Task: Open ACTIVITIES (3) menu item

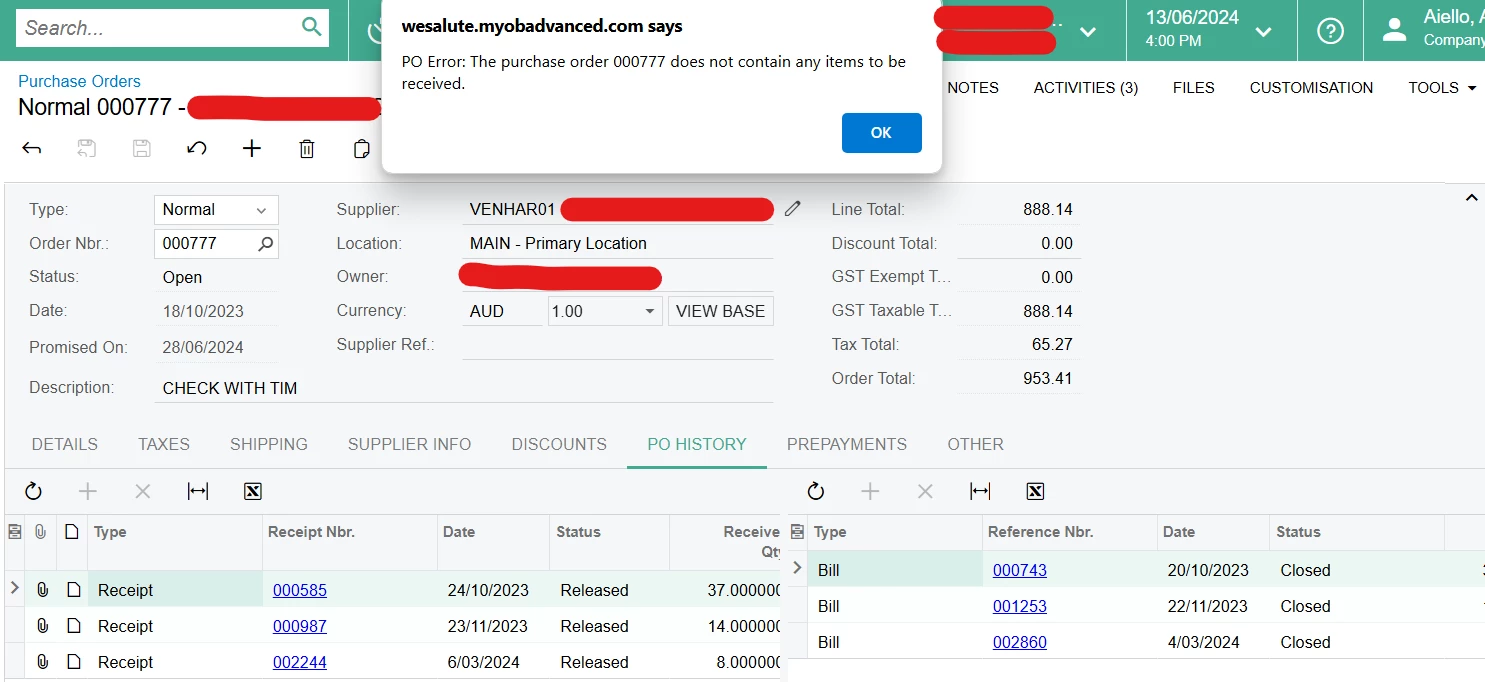Action: click(x=1085, y=88)
